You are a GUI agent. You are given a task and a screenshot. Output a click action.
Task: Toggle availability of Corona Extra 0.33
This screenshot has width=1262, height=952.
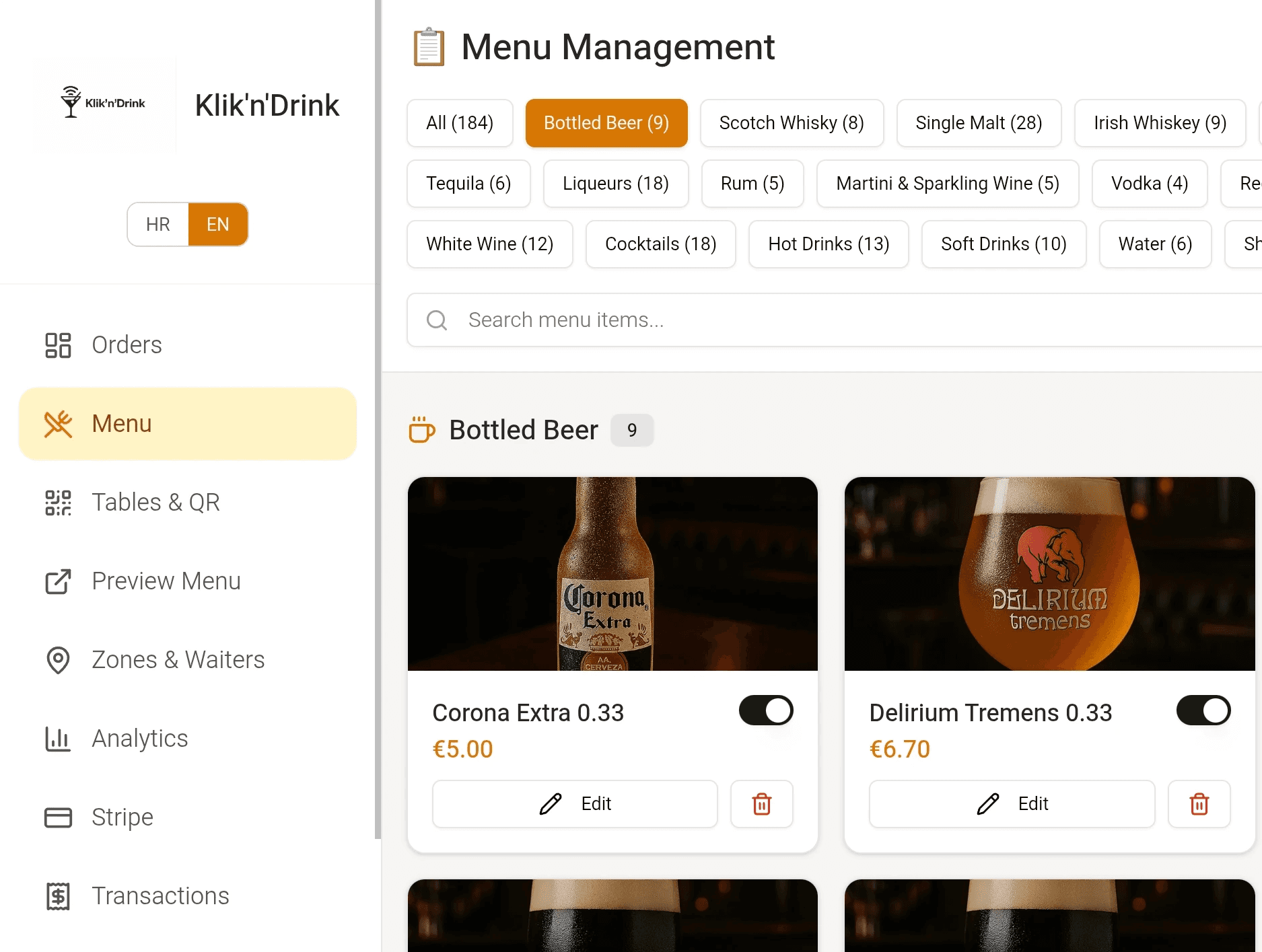tap(766, 710)
